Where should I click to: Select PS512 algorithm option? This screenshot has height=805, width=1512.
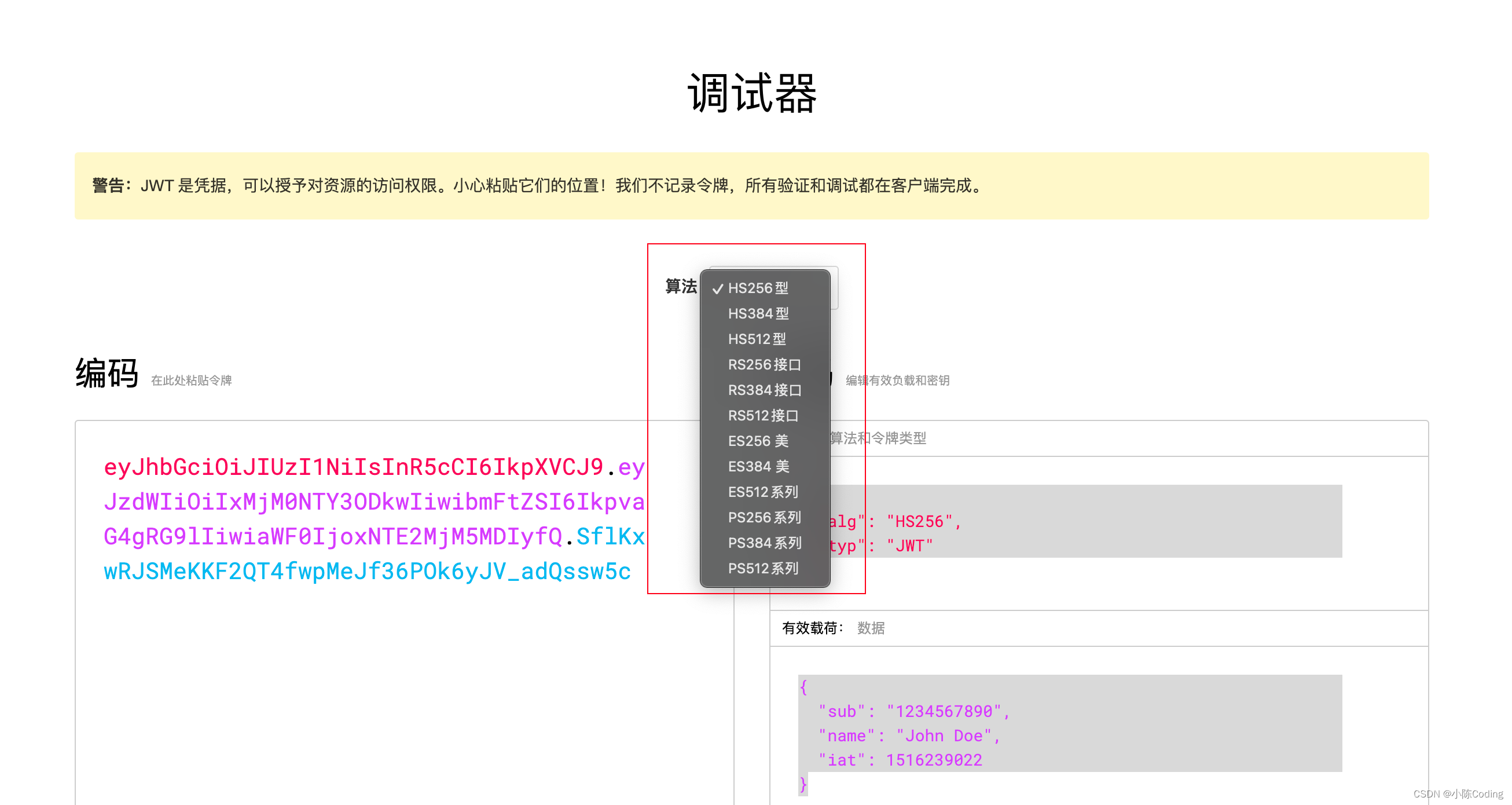coord(765,568)
